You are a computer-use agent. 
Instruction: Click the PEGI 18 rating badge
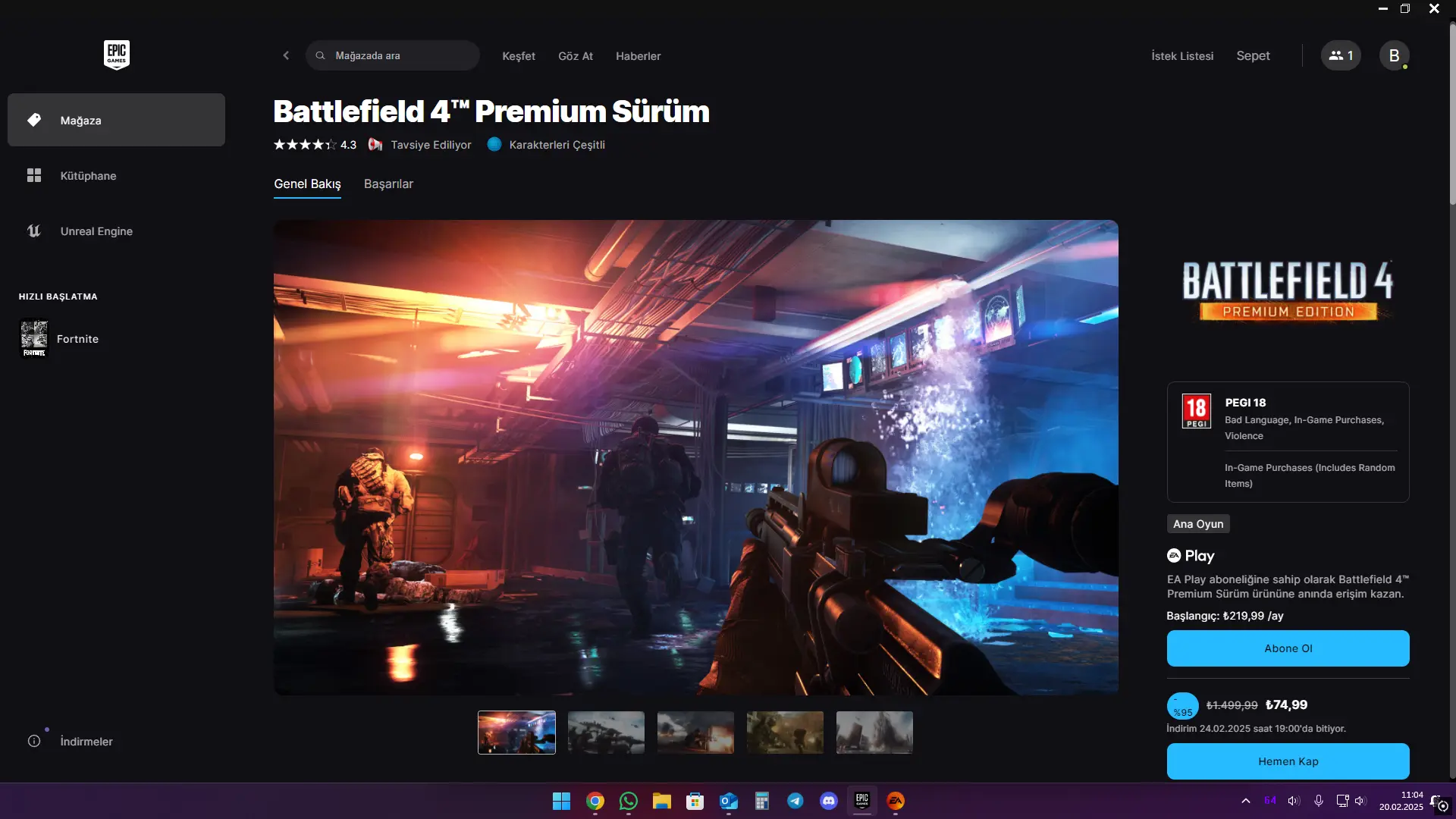point(1197,411)
